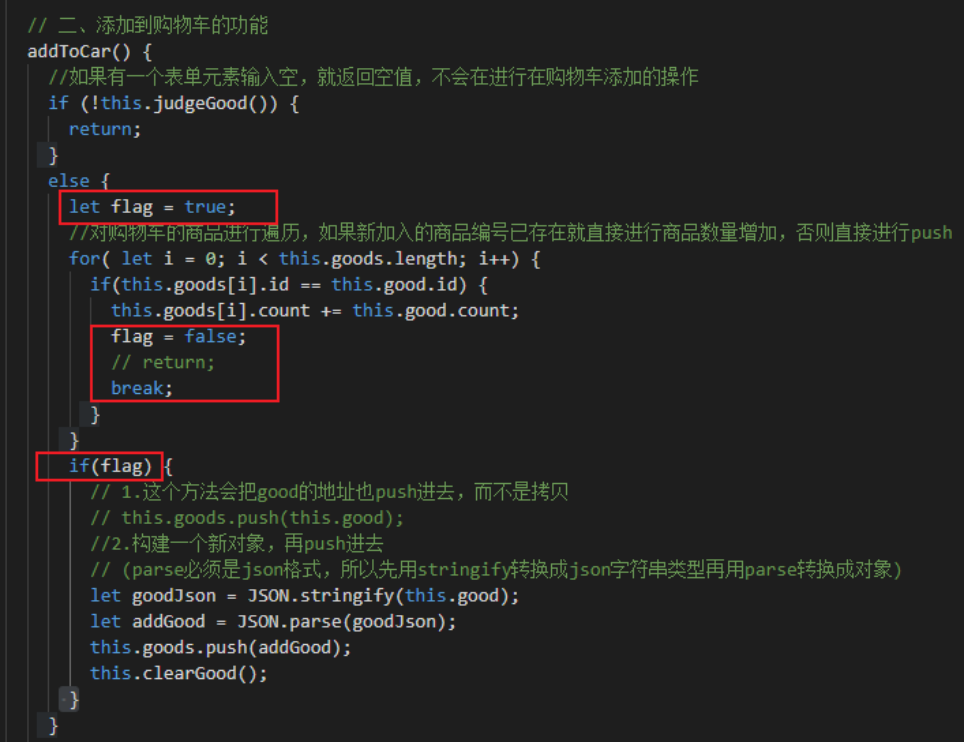Click the top comment about 添加到购物车的功能
Image resolution: width=964 pixels, height=742 pixels.
tap(148, 25)
